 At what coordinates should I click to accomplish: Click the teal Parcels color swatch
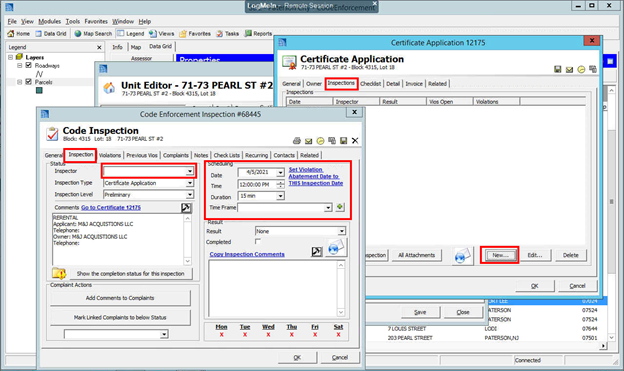coord(39,90)
